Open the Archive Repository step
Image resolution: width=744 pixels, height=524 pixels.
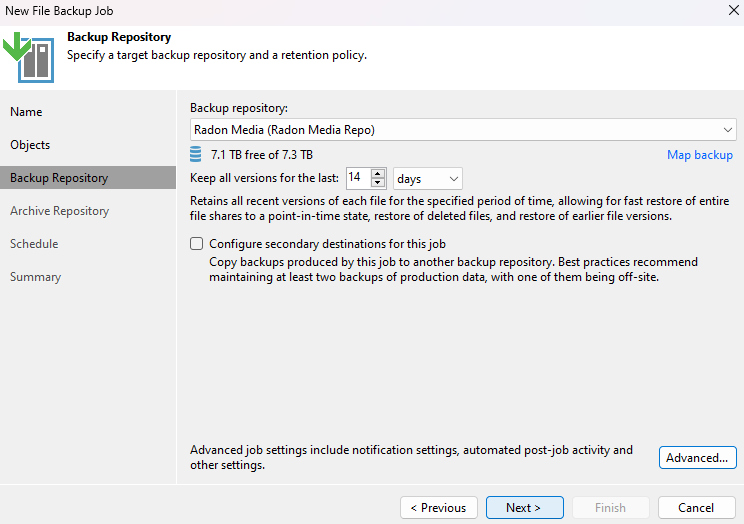[x=59, y=211]
